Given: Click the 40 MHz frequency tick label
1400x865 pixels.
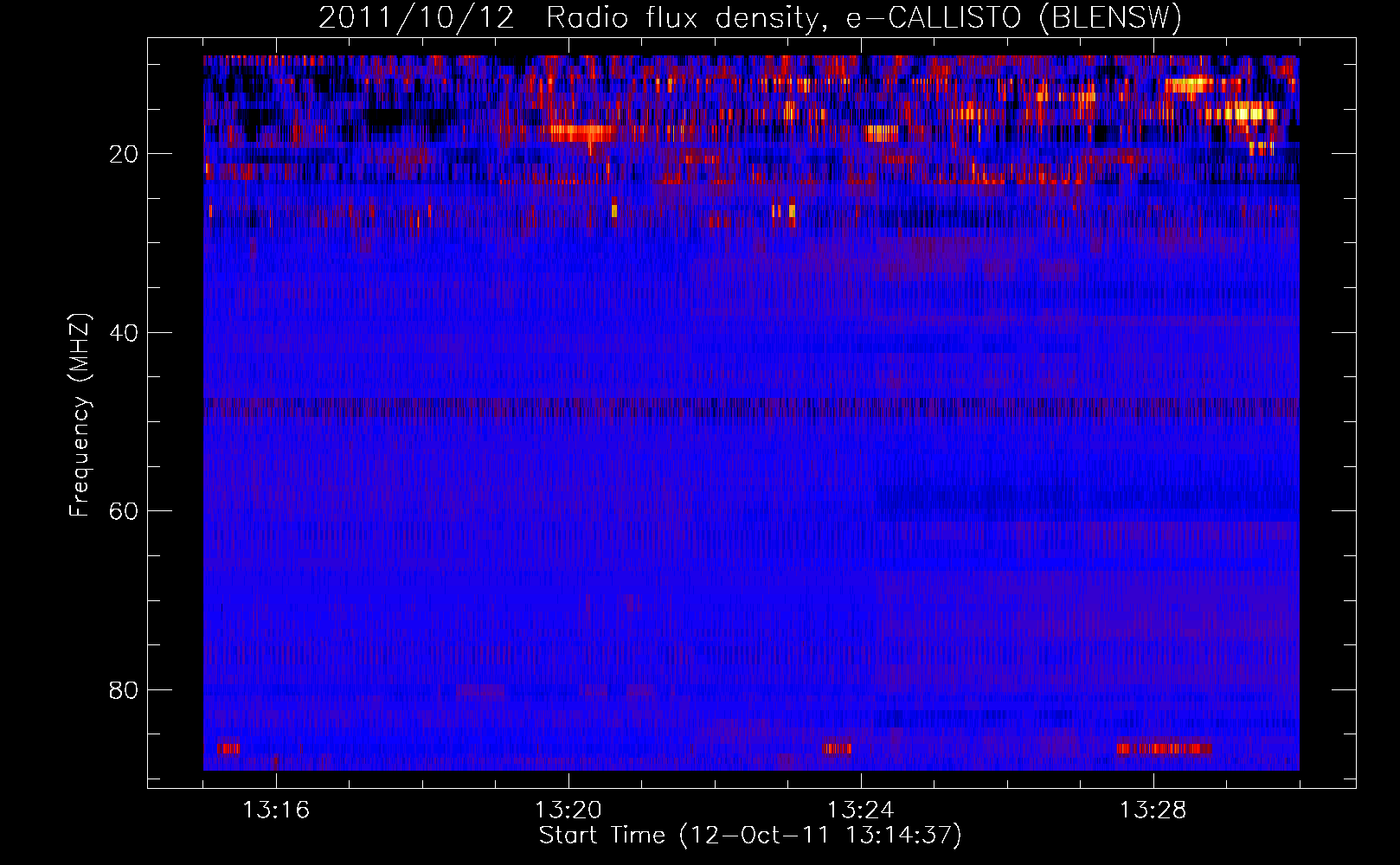Looking at the screenshot, I should (x=124, y=333).
